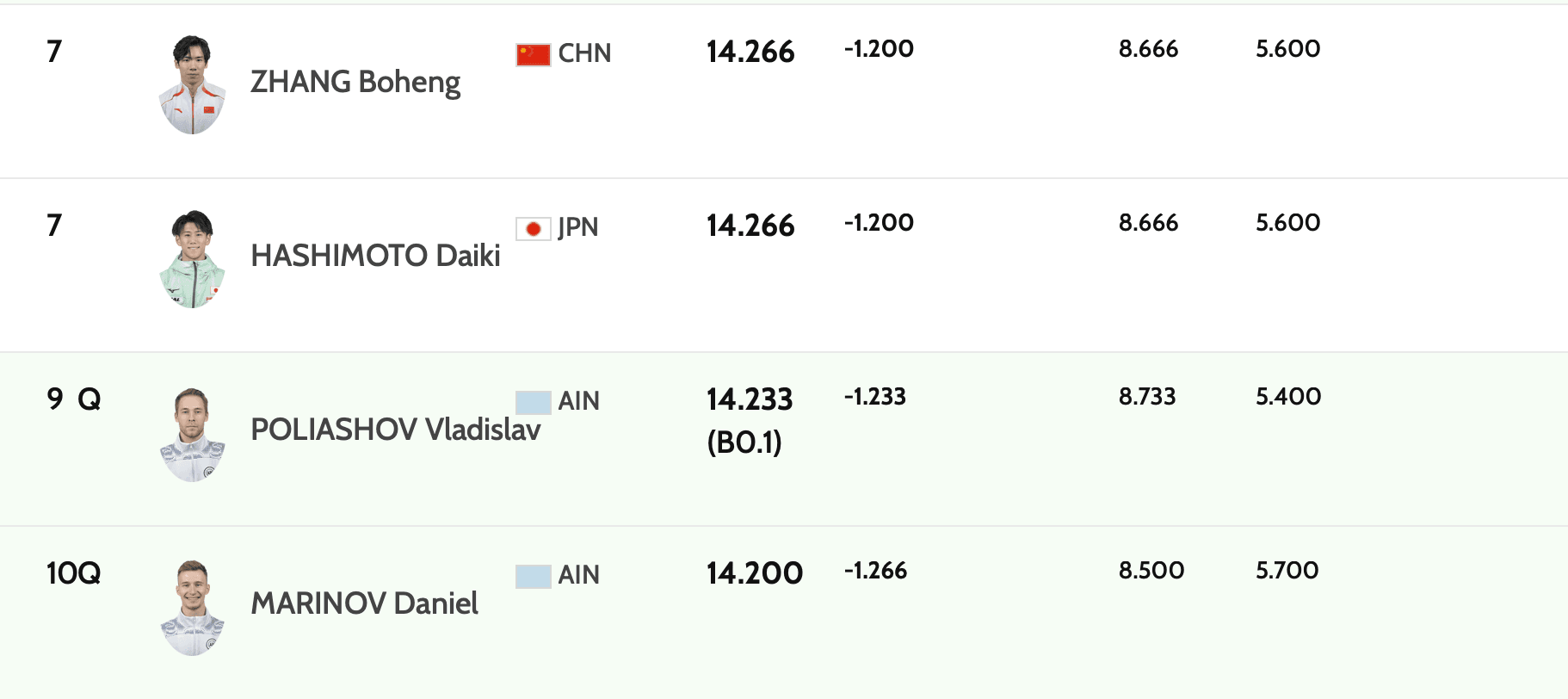The image size is (1568, 699).
Task: Click the Japan flag icon
Action: [x=533, y=229]
